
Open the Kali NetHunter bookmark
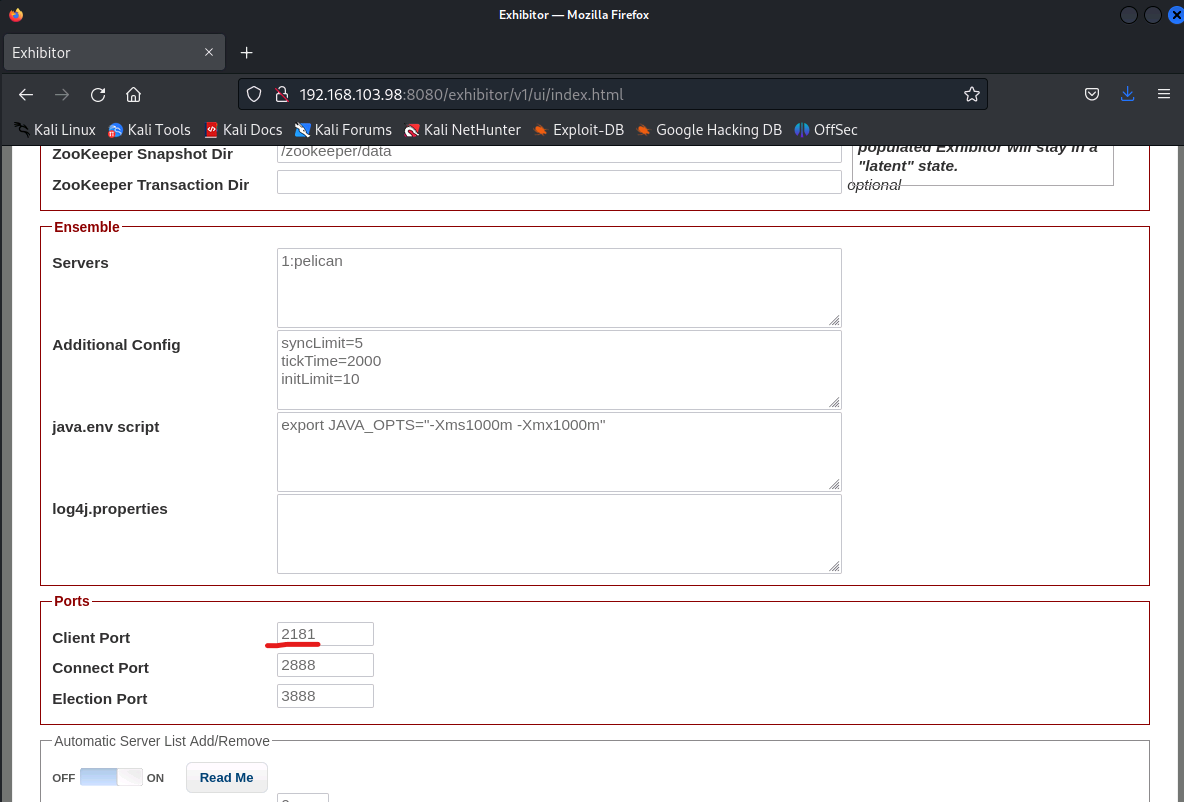pyautogui.click(x=462, y=130)
